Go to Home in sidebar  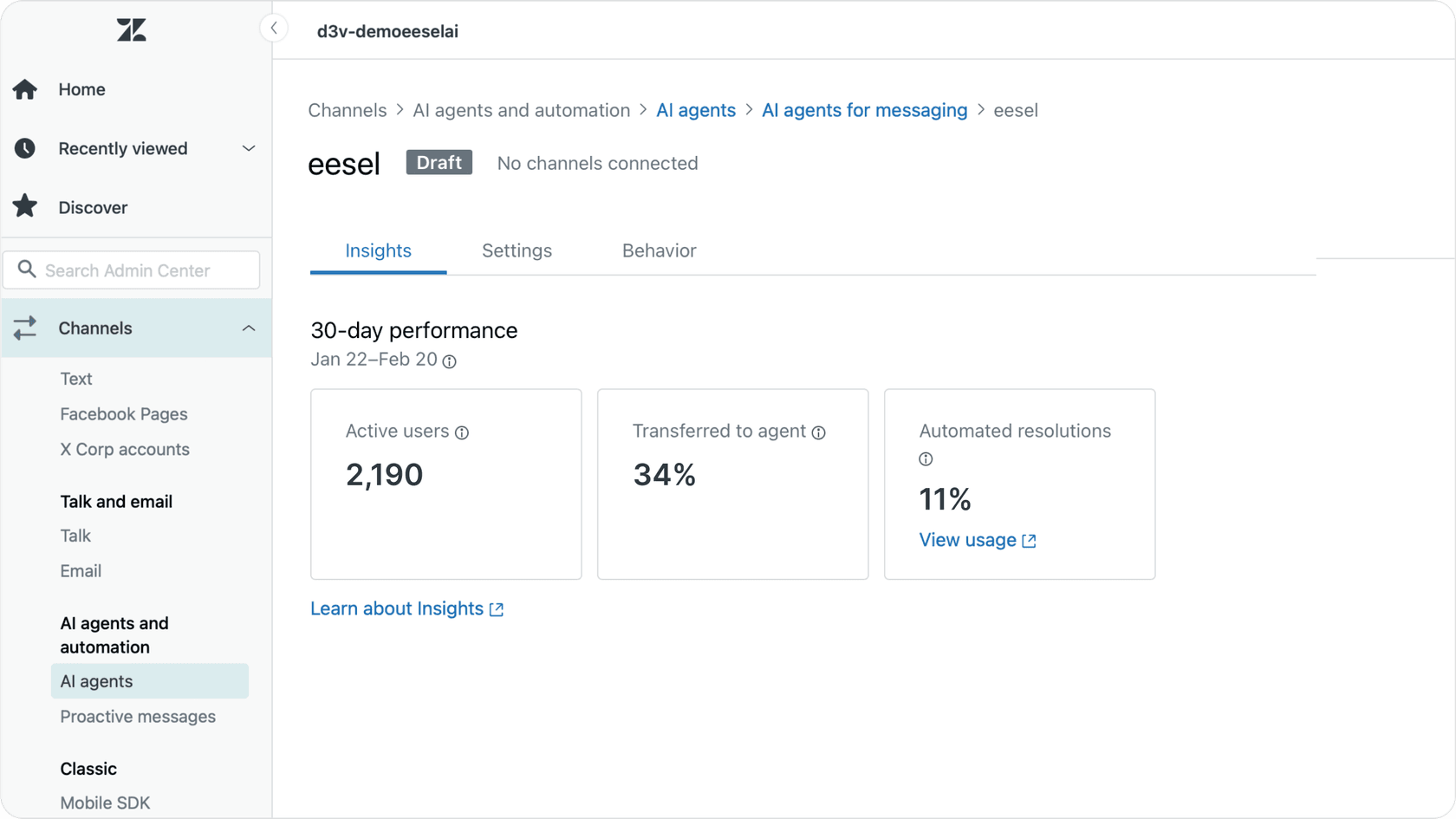[x=81, y=89]
